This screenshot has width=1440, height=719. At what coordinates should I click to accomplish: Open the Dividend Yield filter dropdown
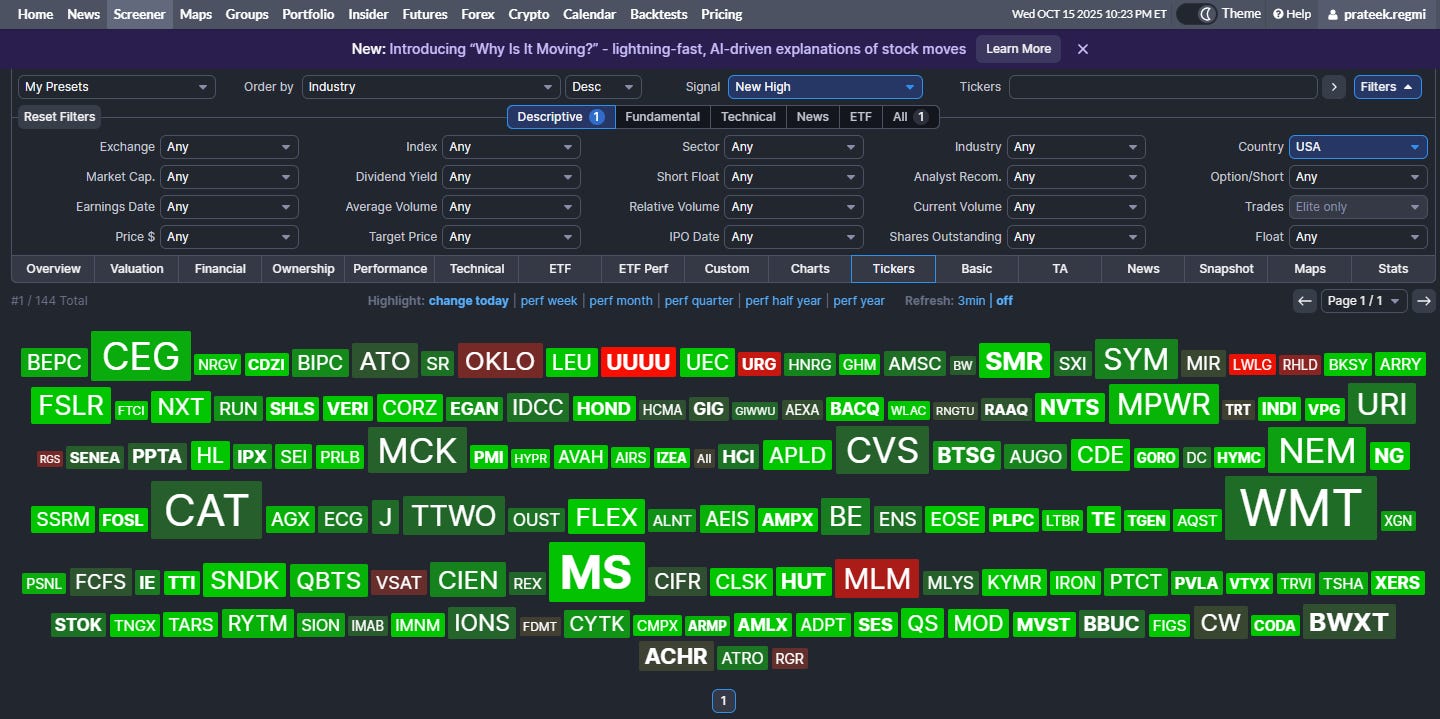pos(511,177)
